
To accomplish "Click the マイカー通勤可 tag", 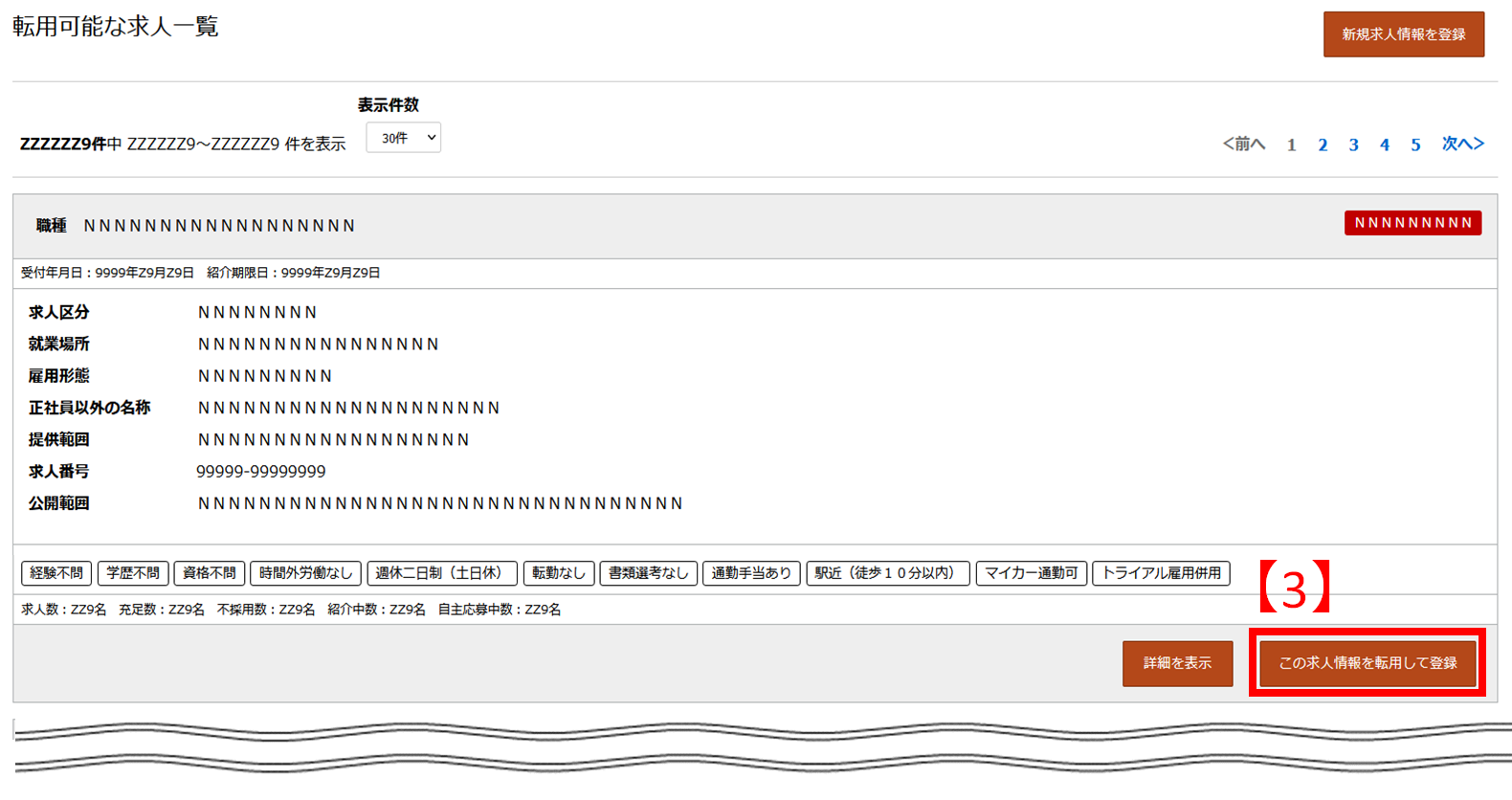I will (1032, 573).
